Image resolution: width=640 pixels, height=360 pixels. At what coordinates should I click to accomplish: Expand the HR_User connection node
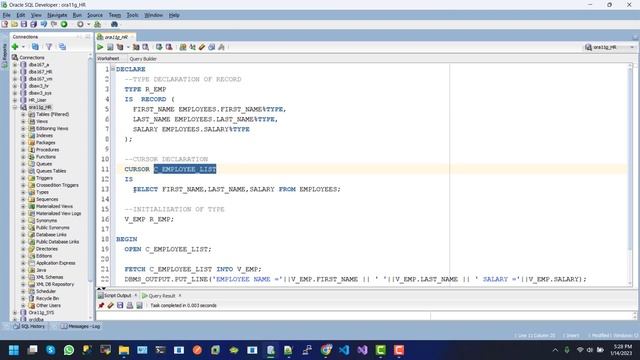pos(15,100)
